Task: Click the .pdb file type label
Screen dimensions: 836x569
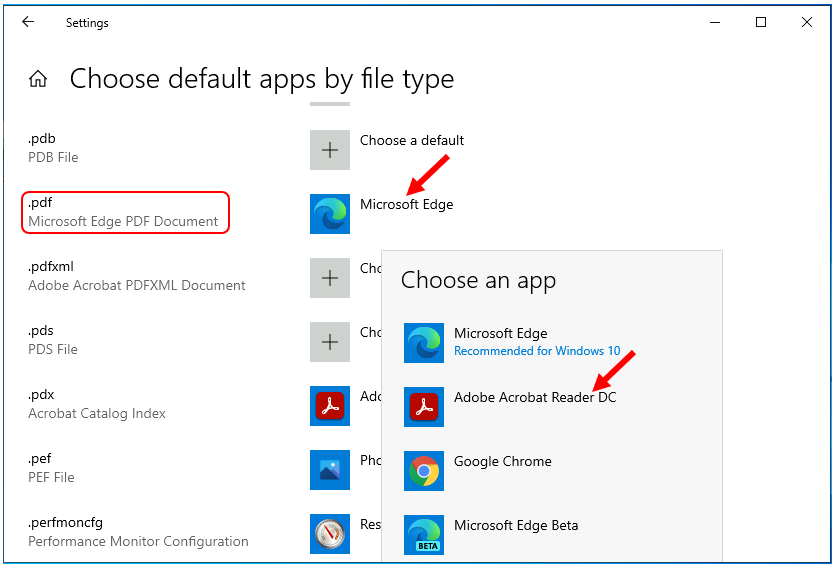Action: coord(42,139)
